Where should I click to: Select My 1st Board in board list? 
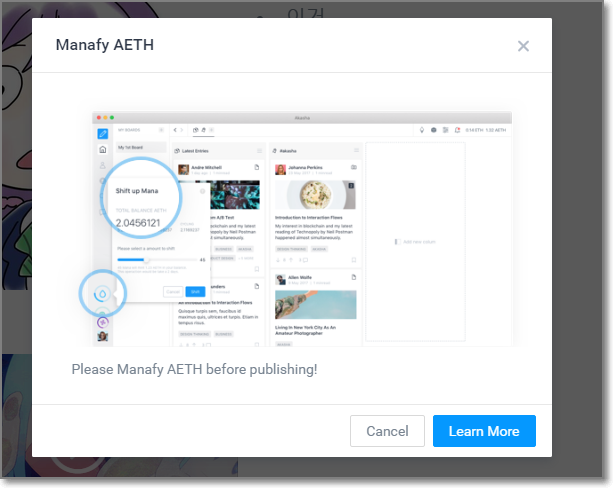(141, 147)
